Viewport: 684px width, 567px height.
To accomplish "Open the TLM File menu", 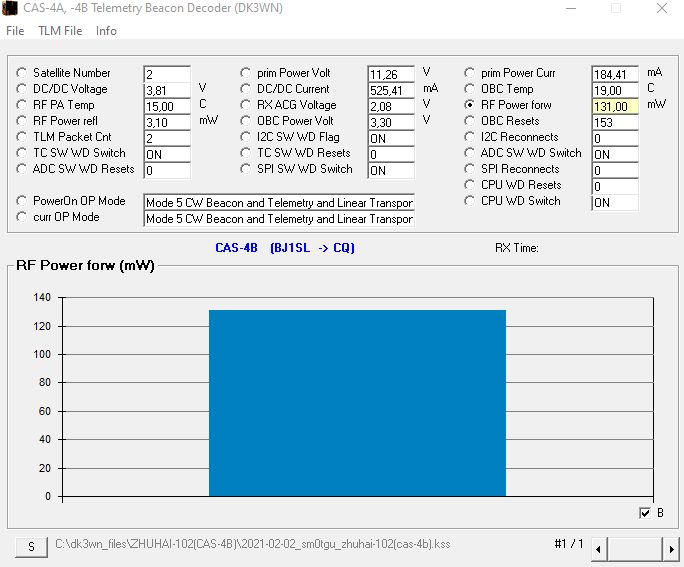I will click(x=60, y=31).
